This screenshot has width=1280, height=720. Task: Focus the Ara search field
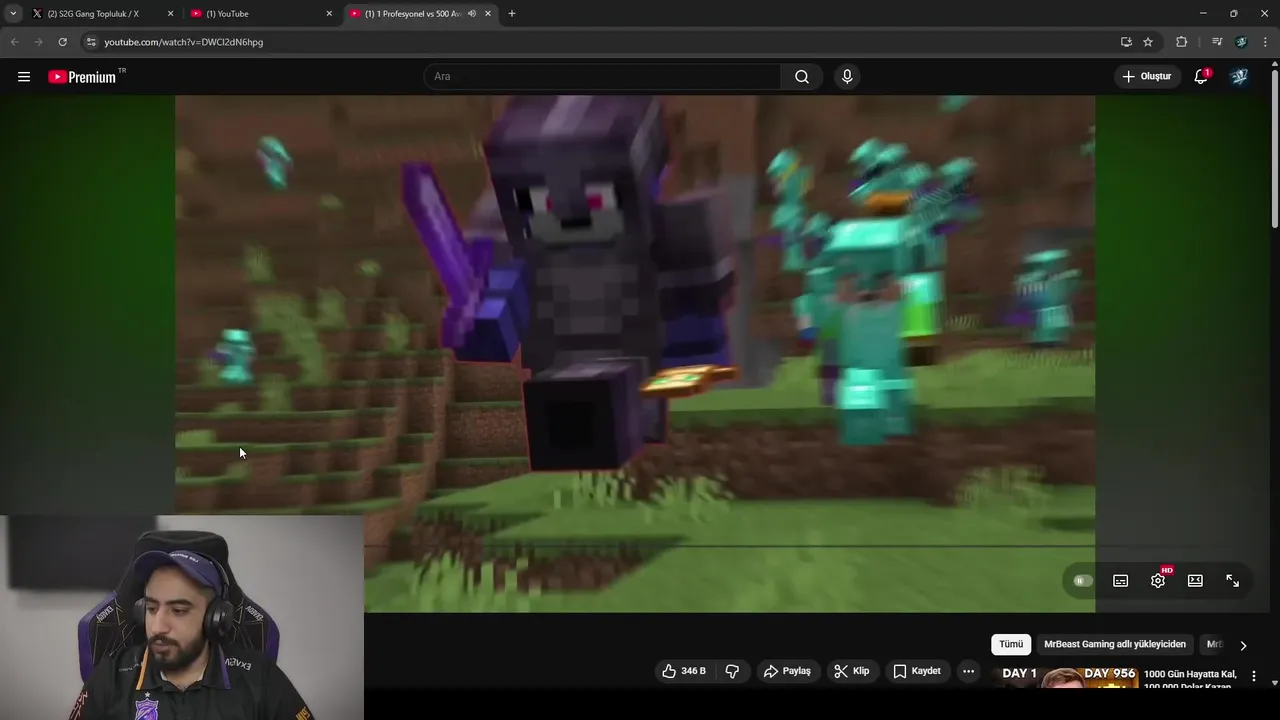click(602, 77)
